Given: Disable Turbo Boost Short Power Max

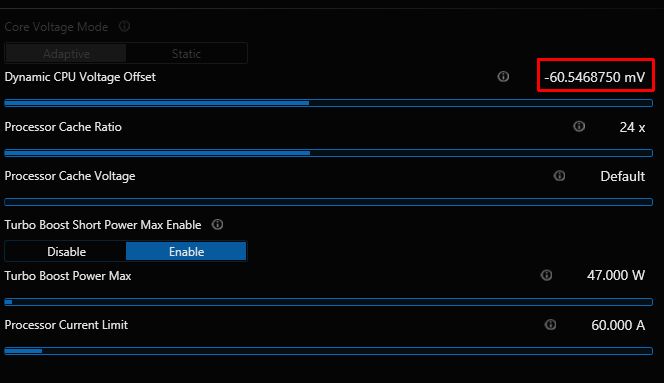Looking at the screenshot, I should (66, 252).
